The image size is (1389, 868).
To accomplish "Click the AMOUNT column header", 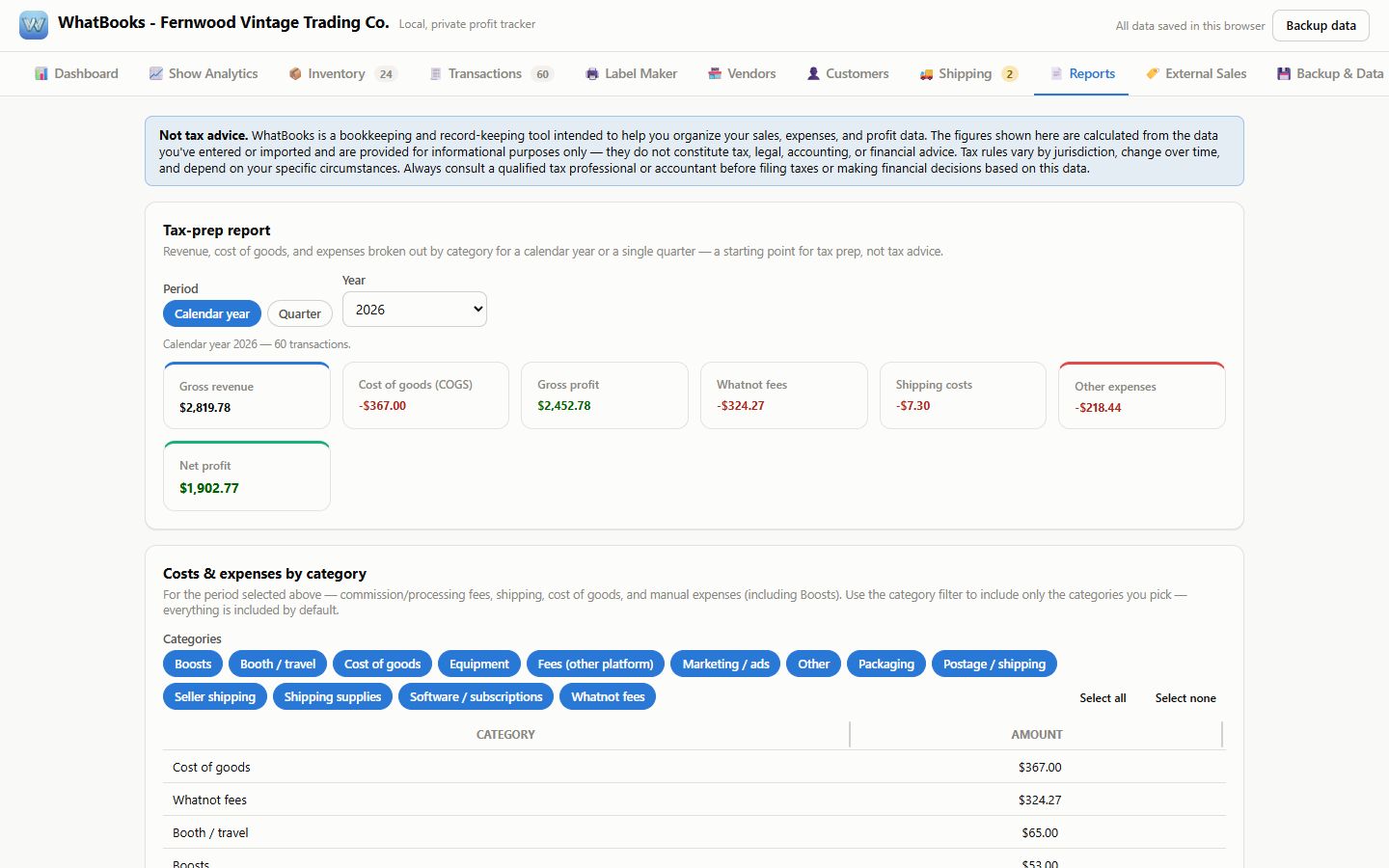I will pos(1037,734).
